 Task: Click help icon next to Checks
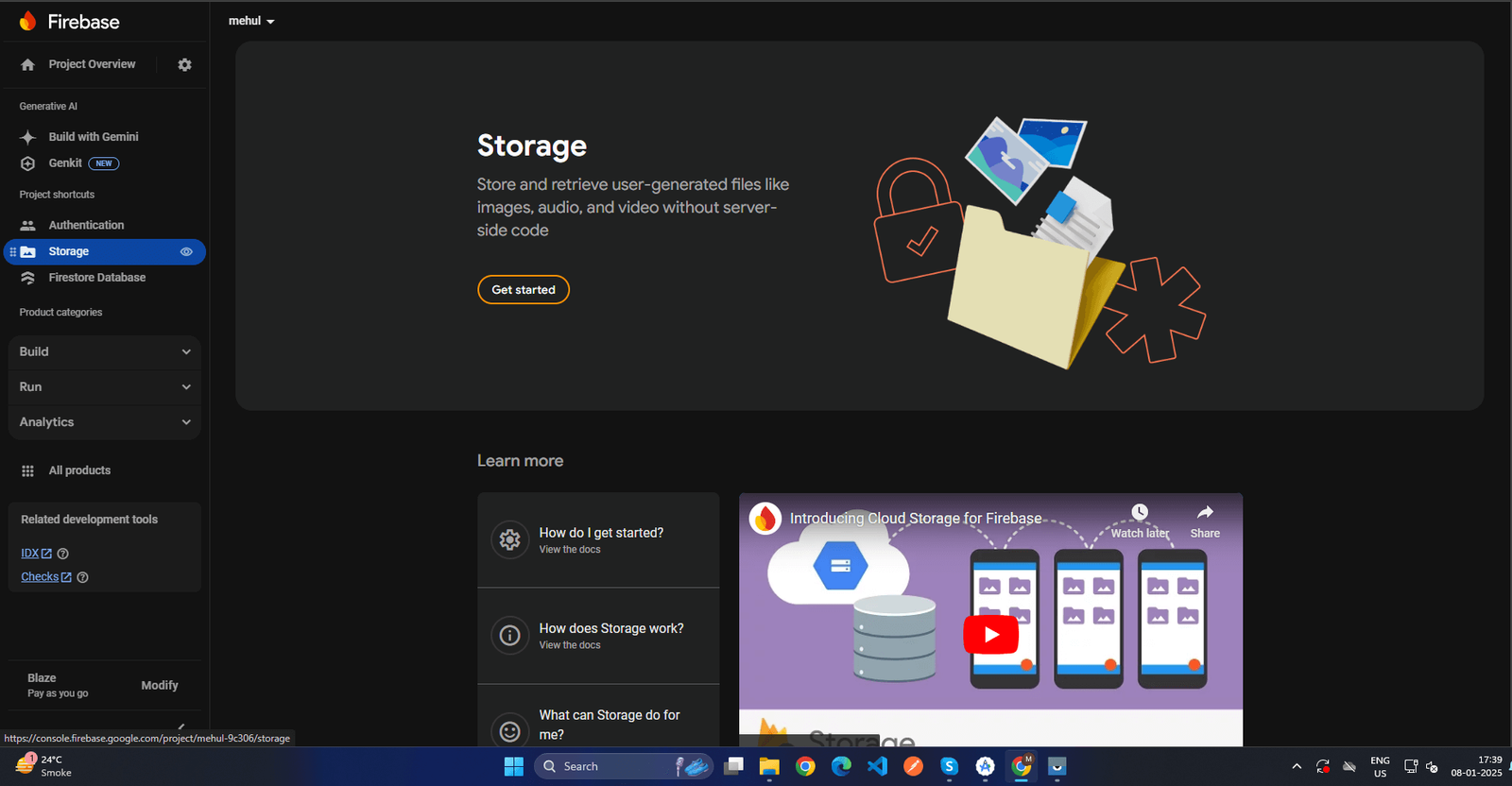tap(82, 577)
